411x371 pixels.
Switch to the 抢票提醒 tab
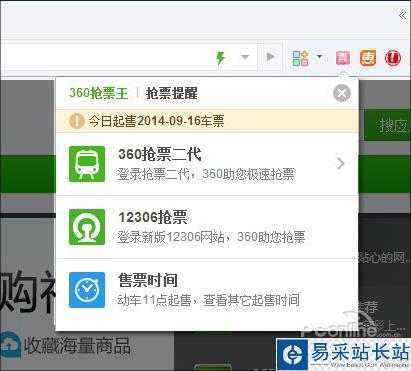pos(172,93)
